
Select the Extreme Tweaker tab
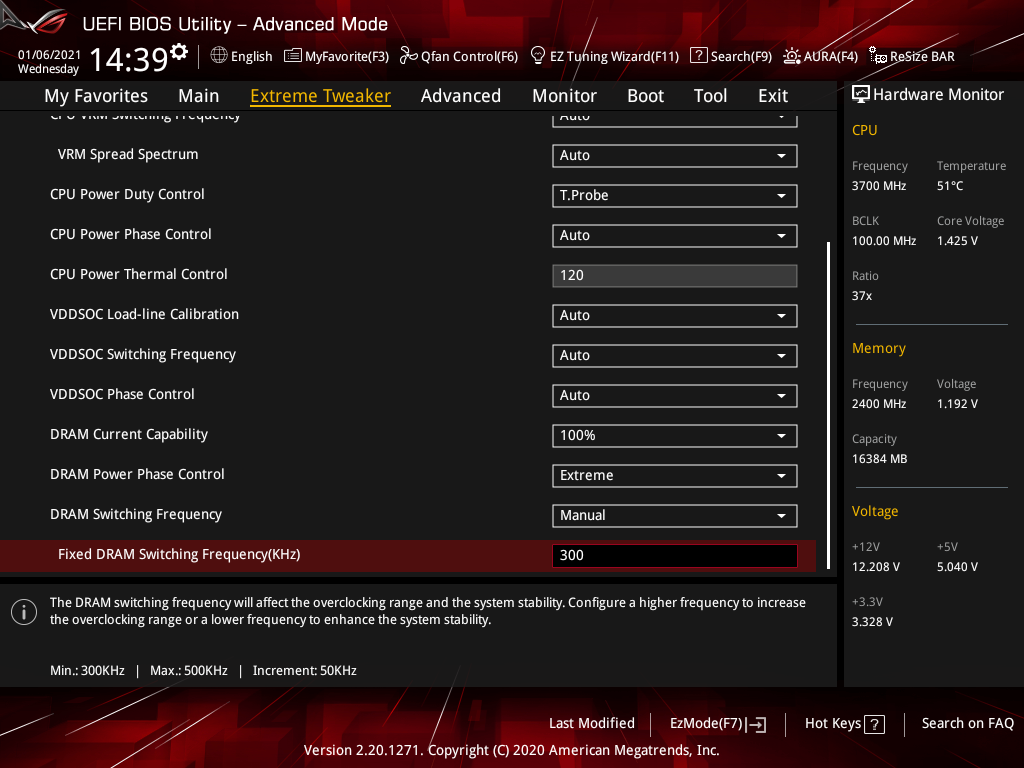pos(321,96)
